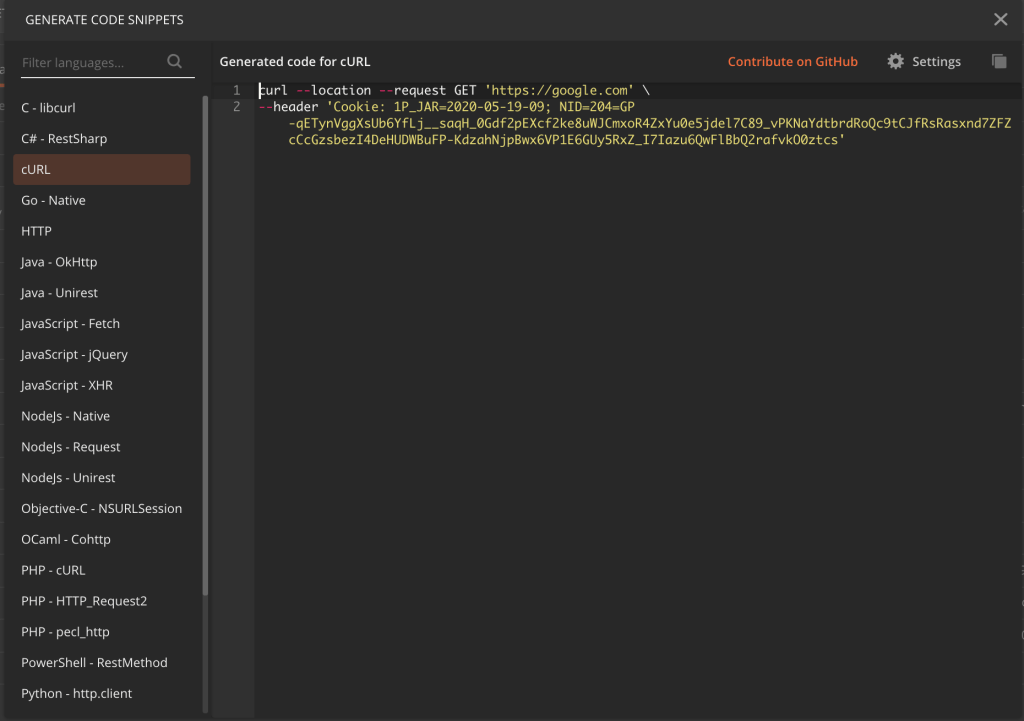1024x721 pixels.
Task: Select JavaScript - jQuery language
Action: point(74,355)
